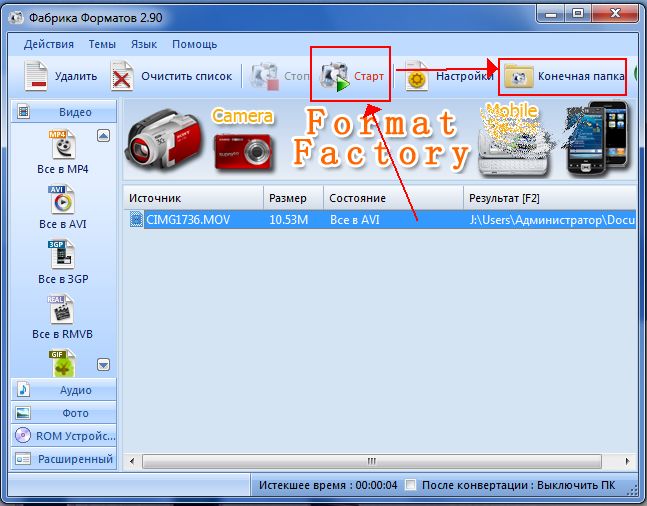The width and height of the screenshot is (647, 506).
Task: Click the Видео filmstrip icon
Action: 24,111
